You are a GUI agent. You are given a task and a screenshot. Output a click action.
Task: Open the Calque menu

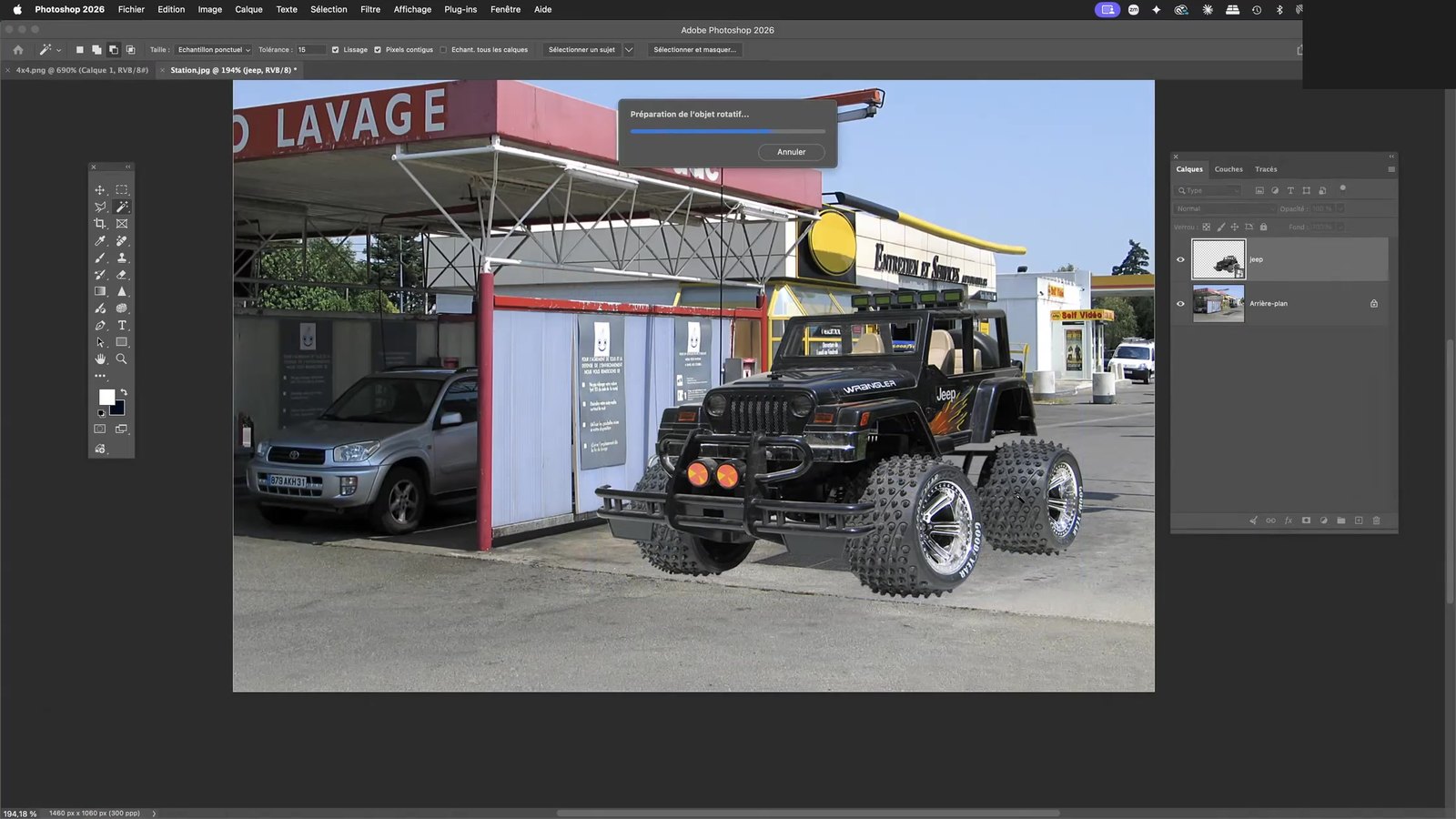coord(248,9)
